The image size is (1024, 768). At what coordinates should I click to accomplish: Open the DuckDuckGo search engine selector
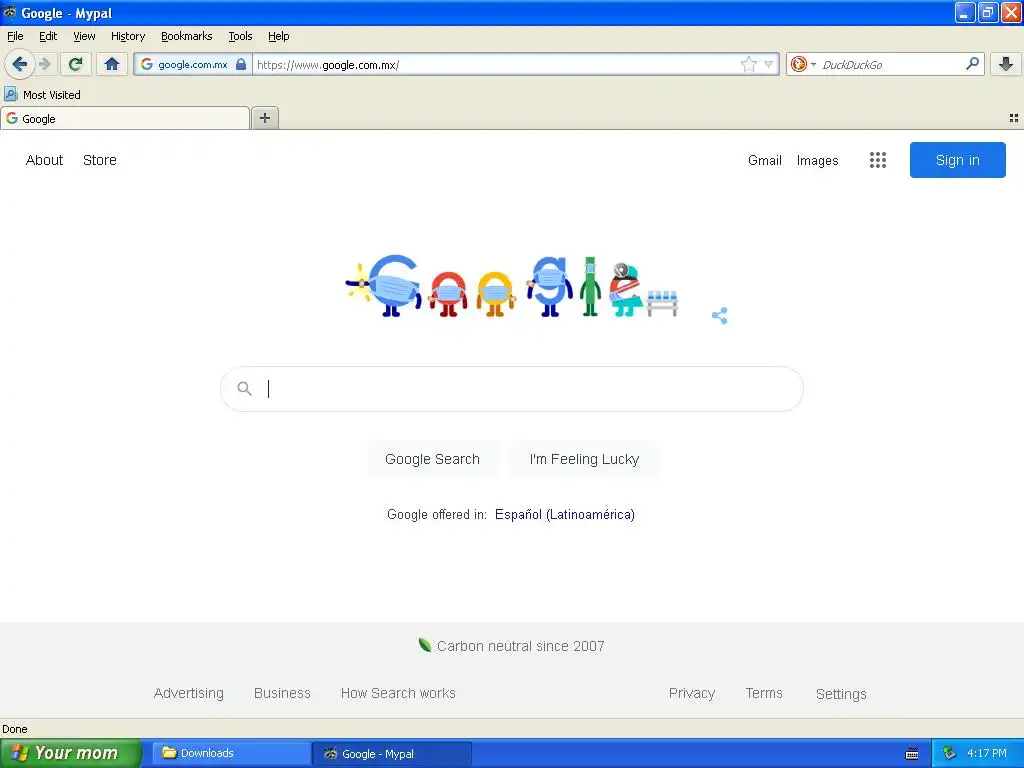tap(803, 64)
